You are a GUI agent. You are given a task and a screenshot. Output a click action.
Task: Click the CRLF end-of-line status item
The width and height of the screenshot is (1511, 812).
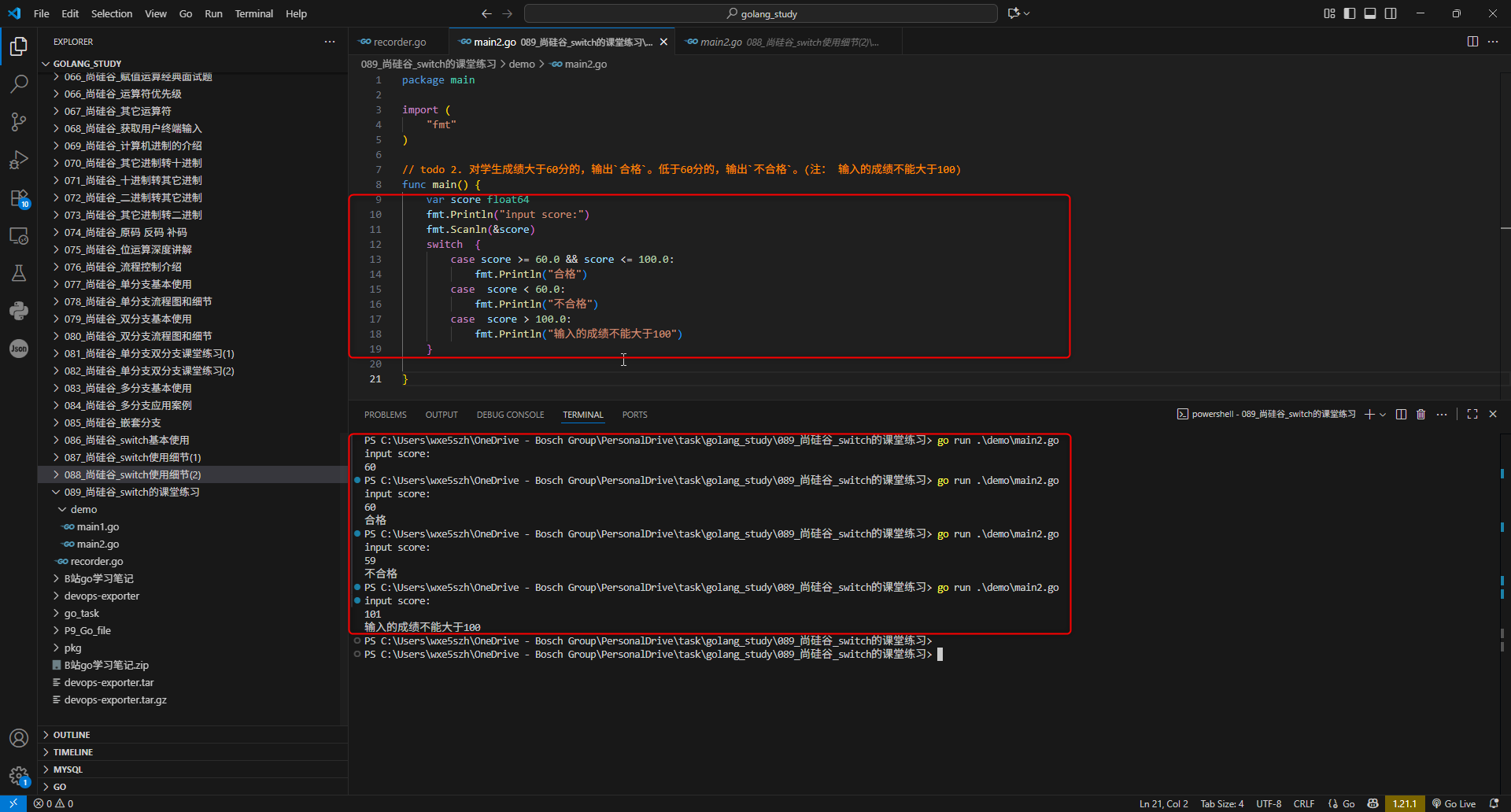click(x=1304, y=803)
